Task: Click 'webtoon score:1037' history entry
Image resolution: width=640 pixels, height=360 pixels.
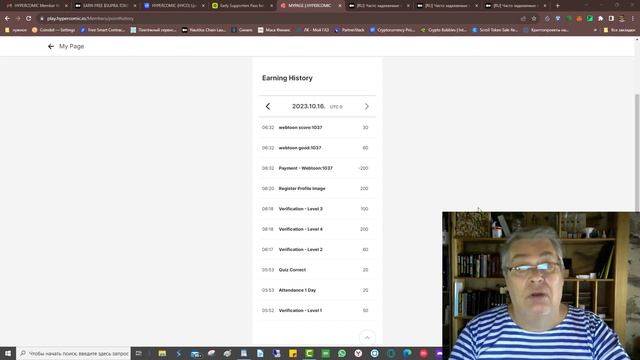Action: pyautogui.click(x=317, y=128)
